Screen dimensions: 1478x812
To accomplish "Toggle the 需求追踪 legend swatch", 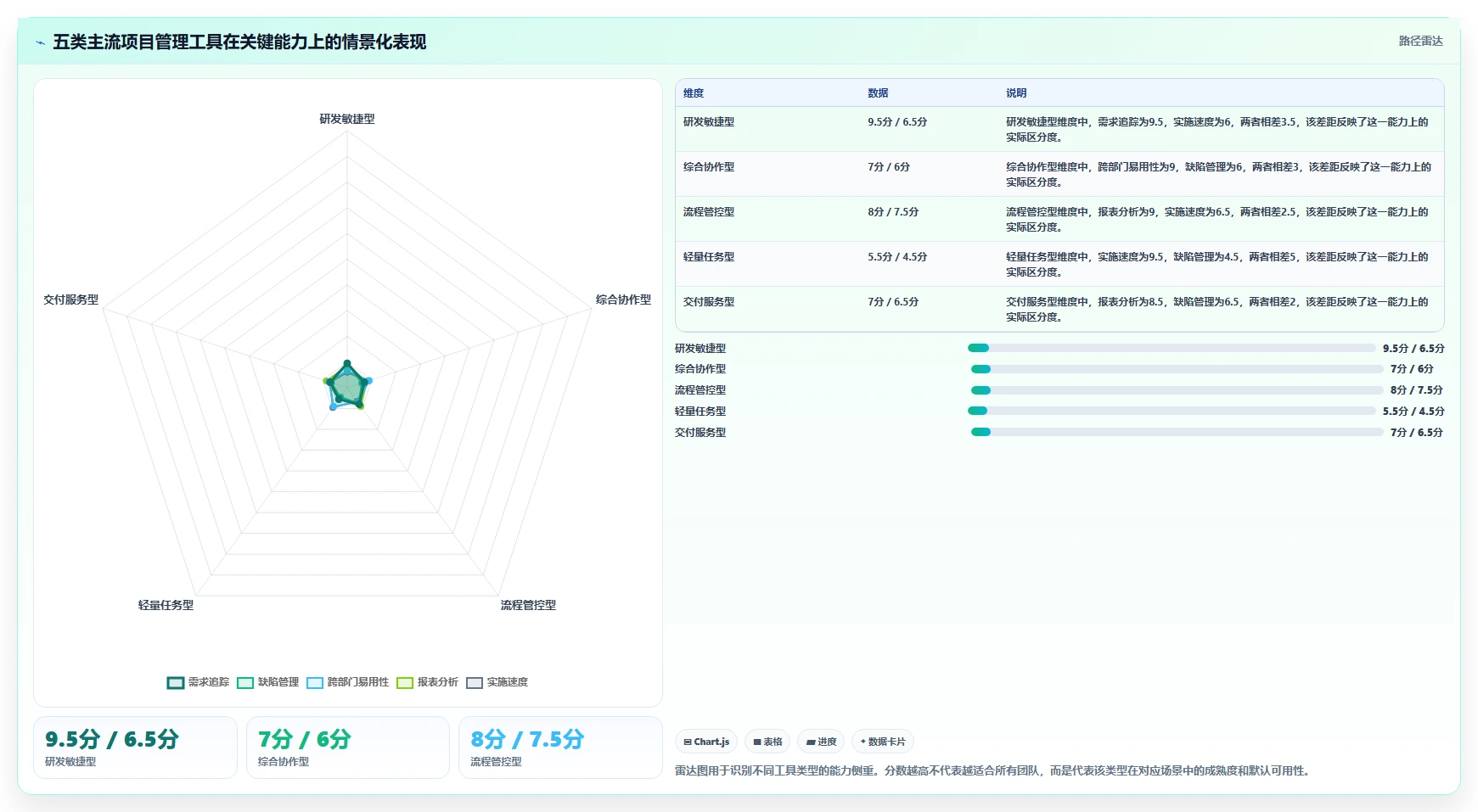I will tap(176, 683).
